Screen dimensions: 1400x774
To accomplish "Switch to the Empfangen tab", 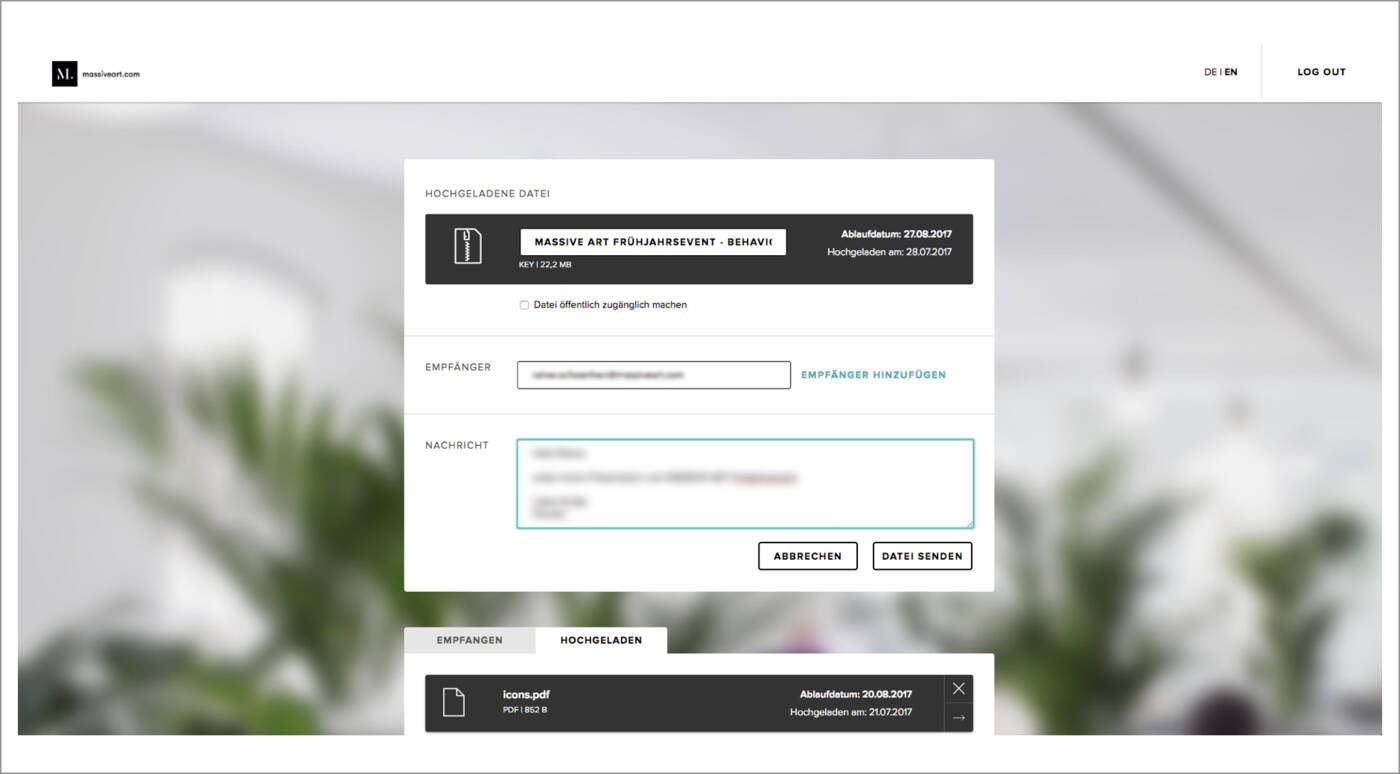I will point(469,640).
